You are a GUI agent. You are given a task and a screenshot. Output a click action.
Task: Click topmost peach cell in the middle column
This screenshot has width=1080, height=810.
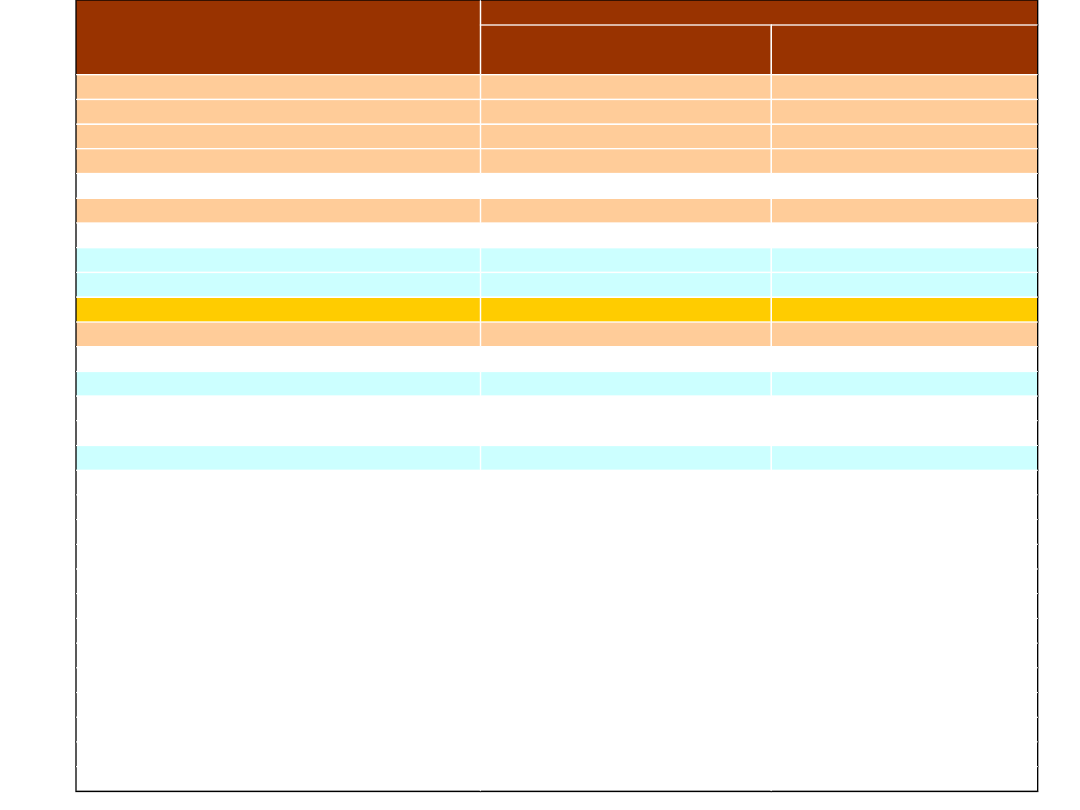click(625, 86)
